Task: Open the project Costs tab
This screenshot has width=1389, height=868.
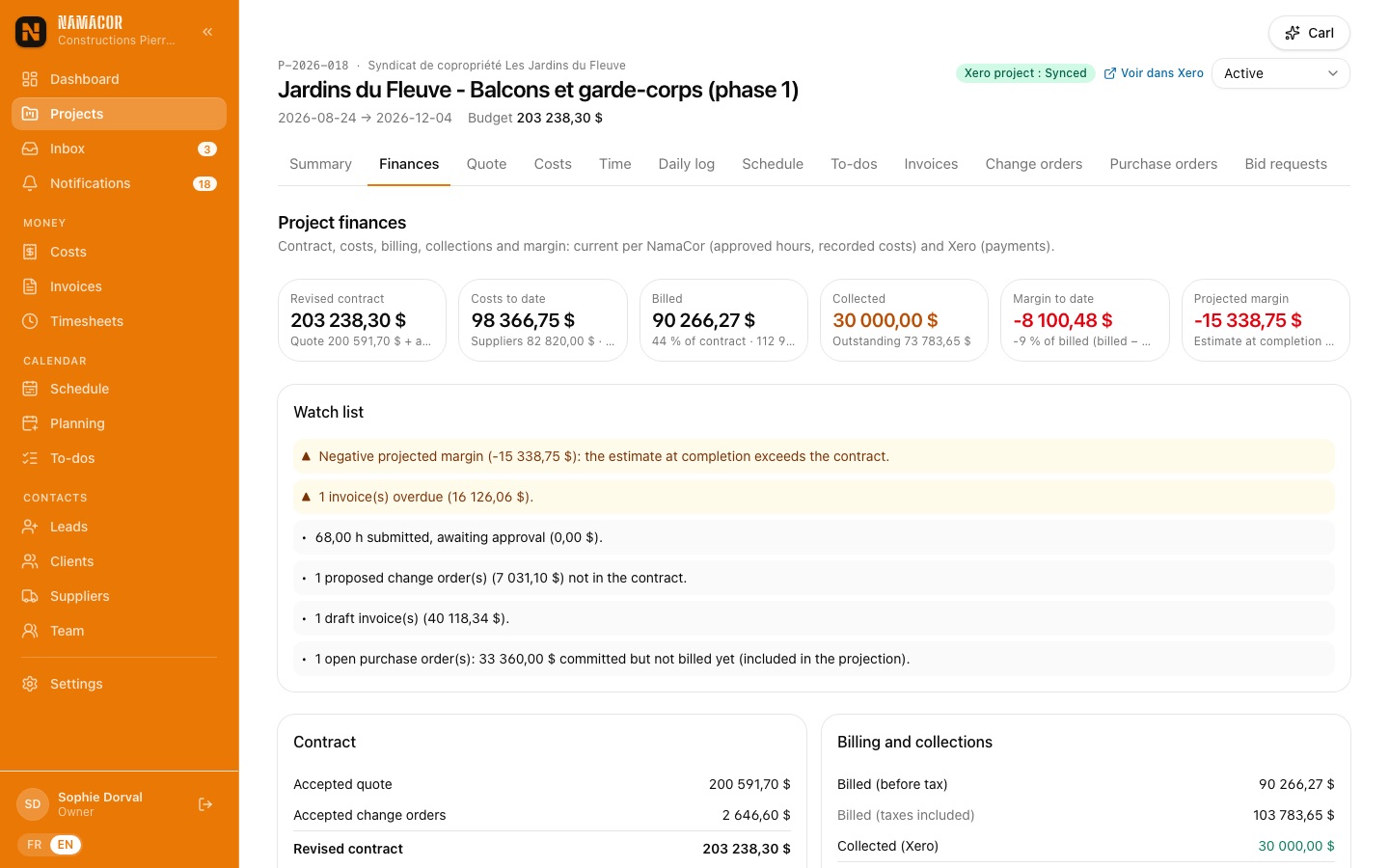Action: [553, 164]
